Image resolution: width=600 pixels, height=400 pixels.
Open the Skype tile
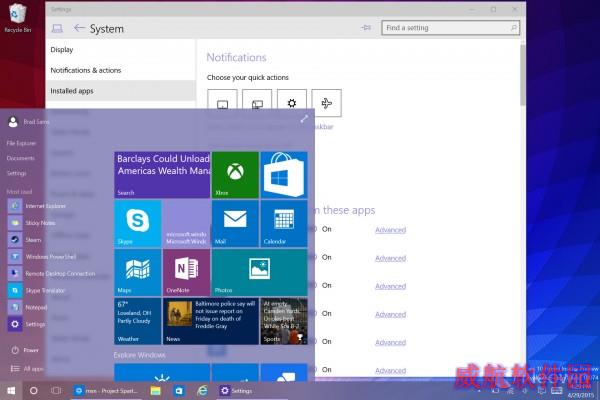[x=138, y=224]
